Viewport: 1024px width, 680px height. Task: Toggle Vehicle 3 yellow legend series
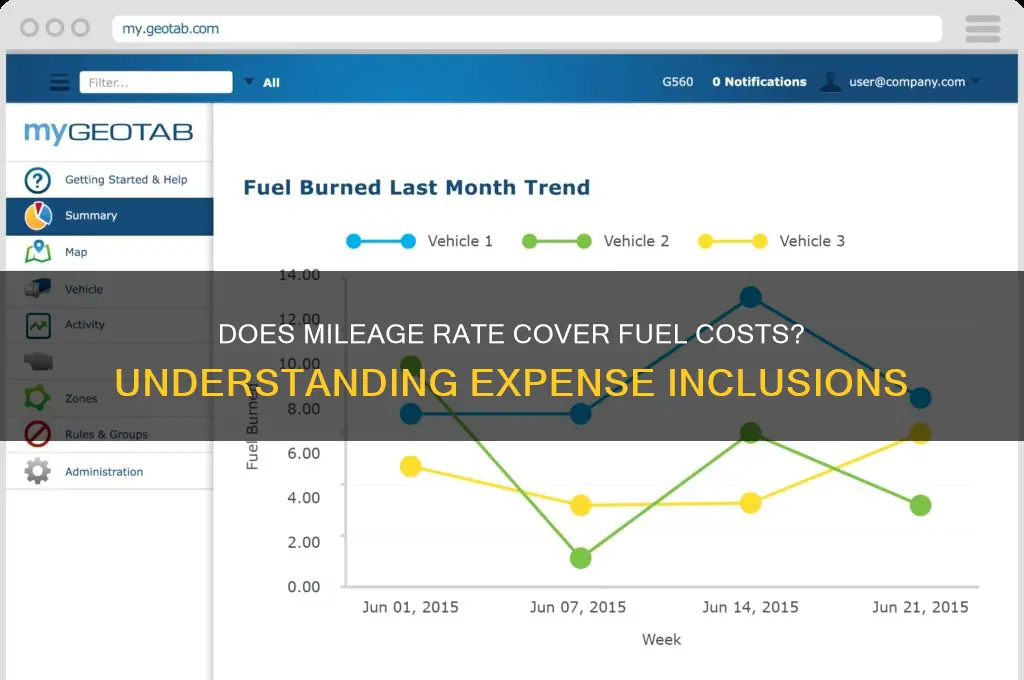(771, 241)
